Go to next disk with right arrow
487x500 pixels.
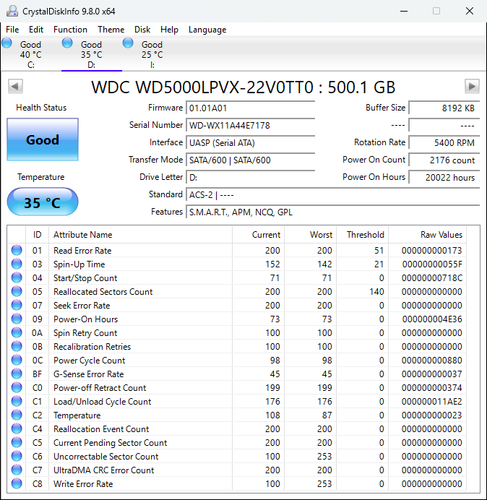tap(472, 87)
